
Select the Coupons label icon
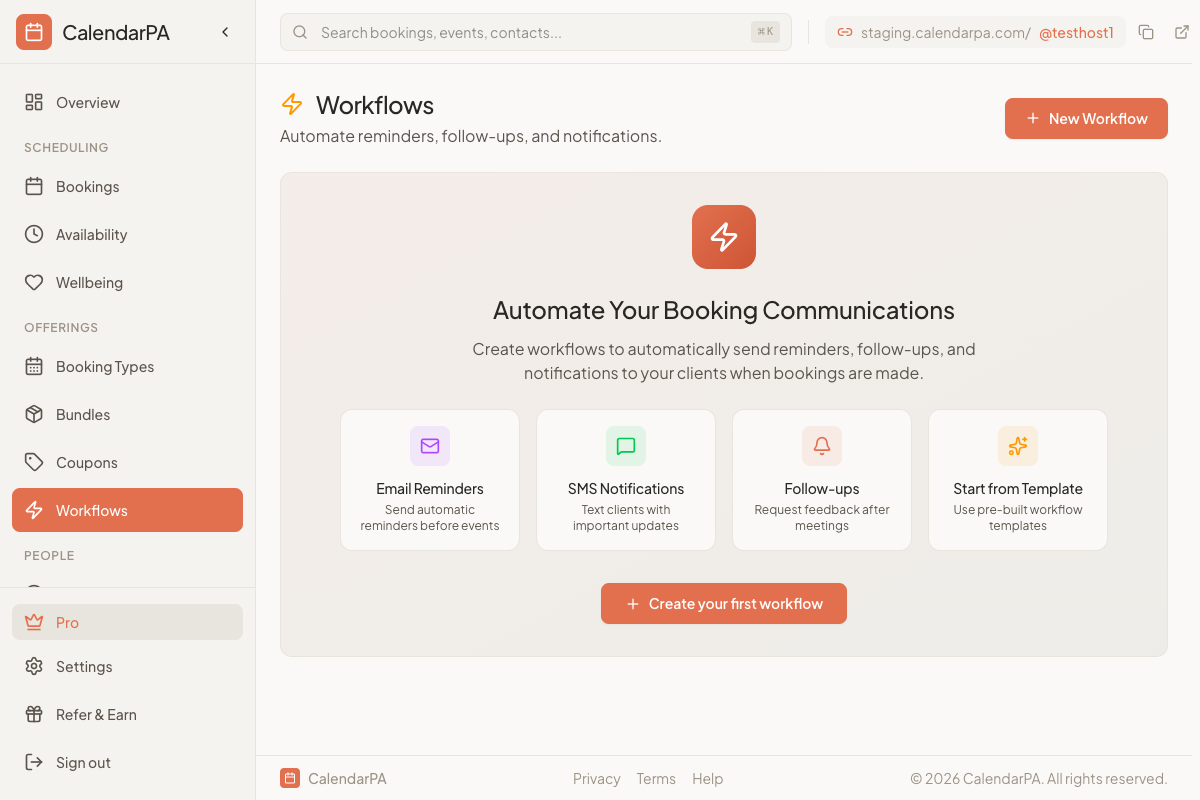33,462
